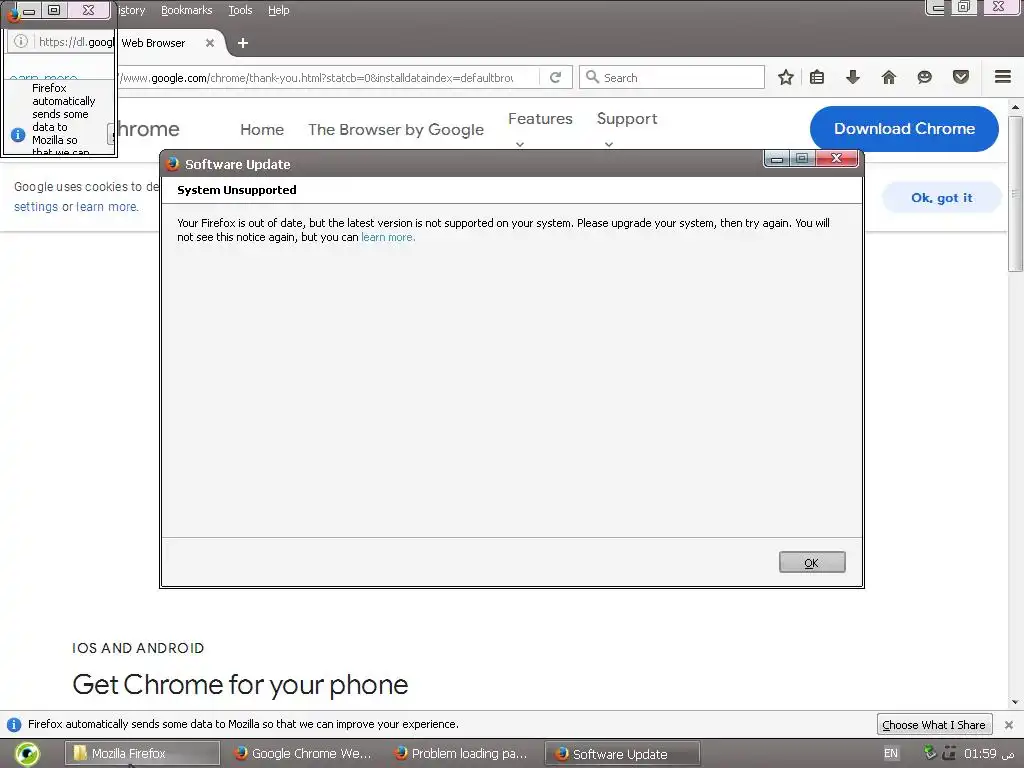Click Get Chrome for your phone heading

click(240, 685)
